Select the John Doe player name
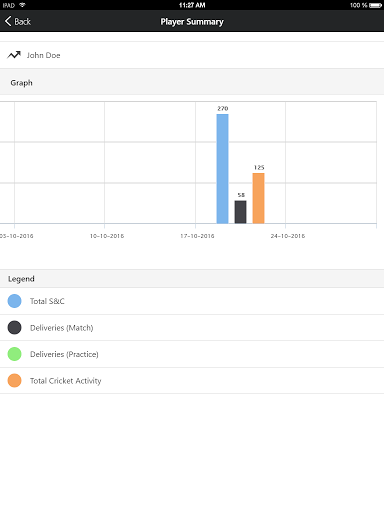The image size is (384, 512). click(43, 55)
